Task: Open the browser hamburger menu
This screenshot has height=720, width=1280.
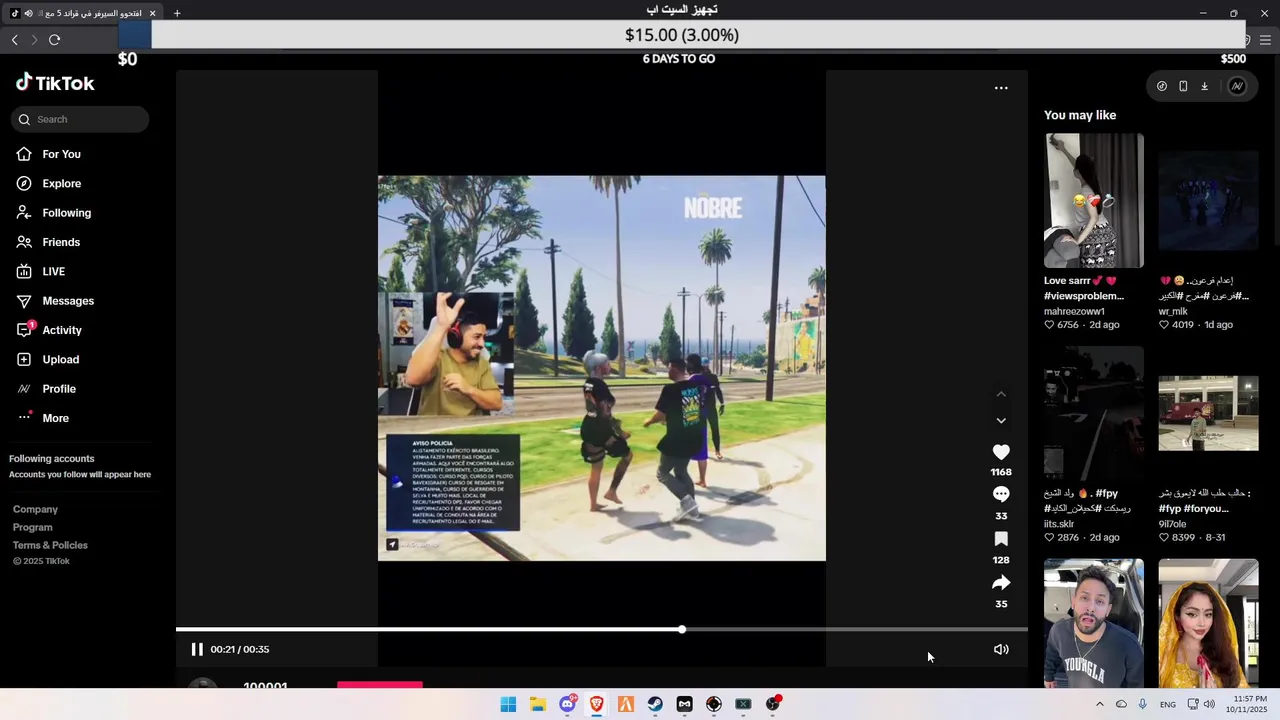Action: [x=1265, y=40]
